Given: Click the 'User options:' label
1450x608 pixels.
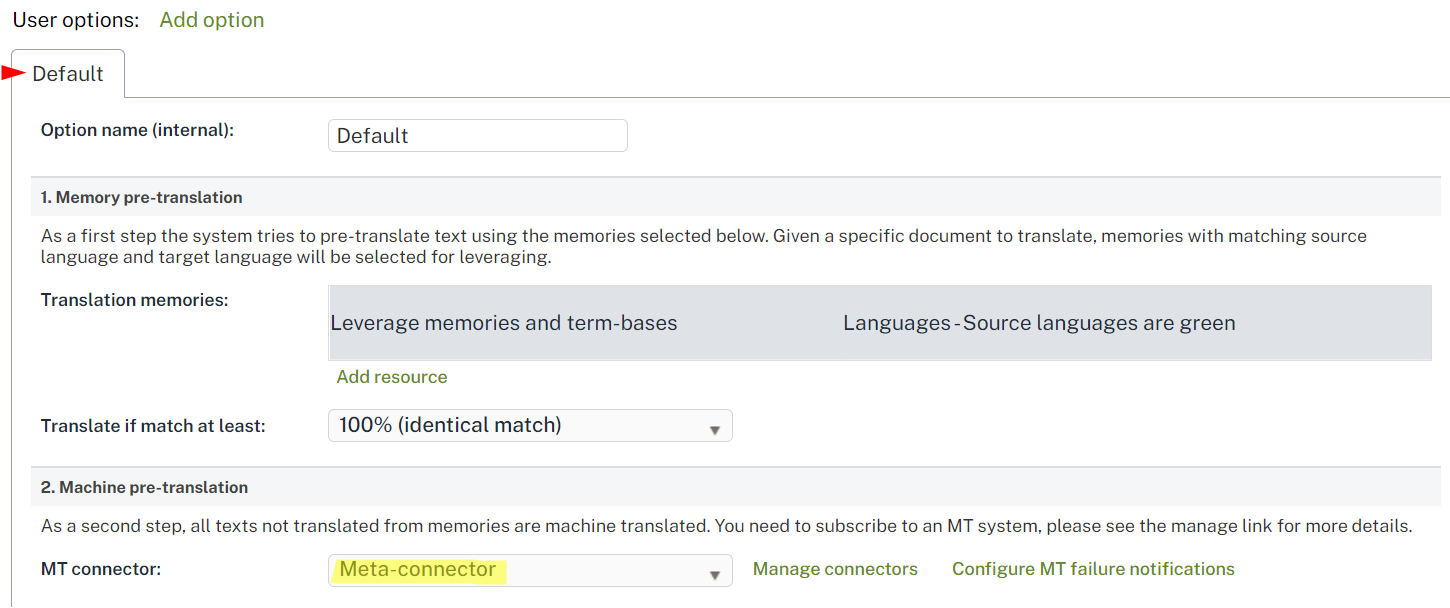Looking at the screenshot, I should point(75,18).
